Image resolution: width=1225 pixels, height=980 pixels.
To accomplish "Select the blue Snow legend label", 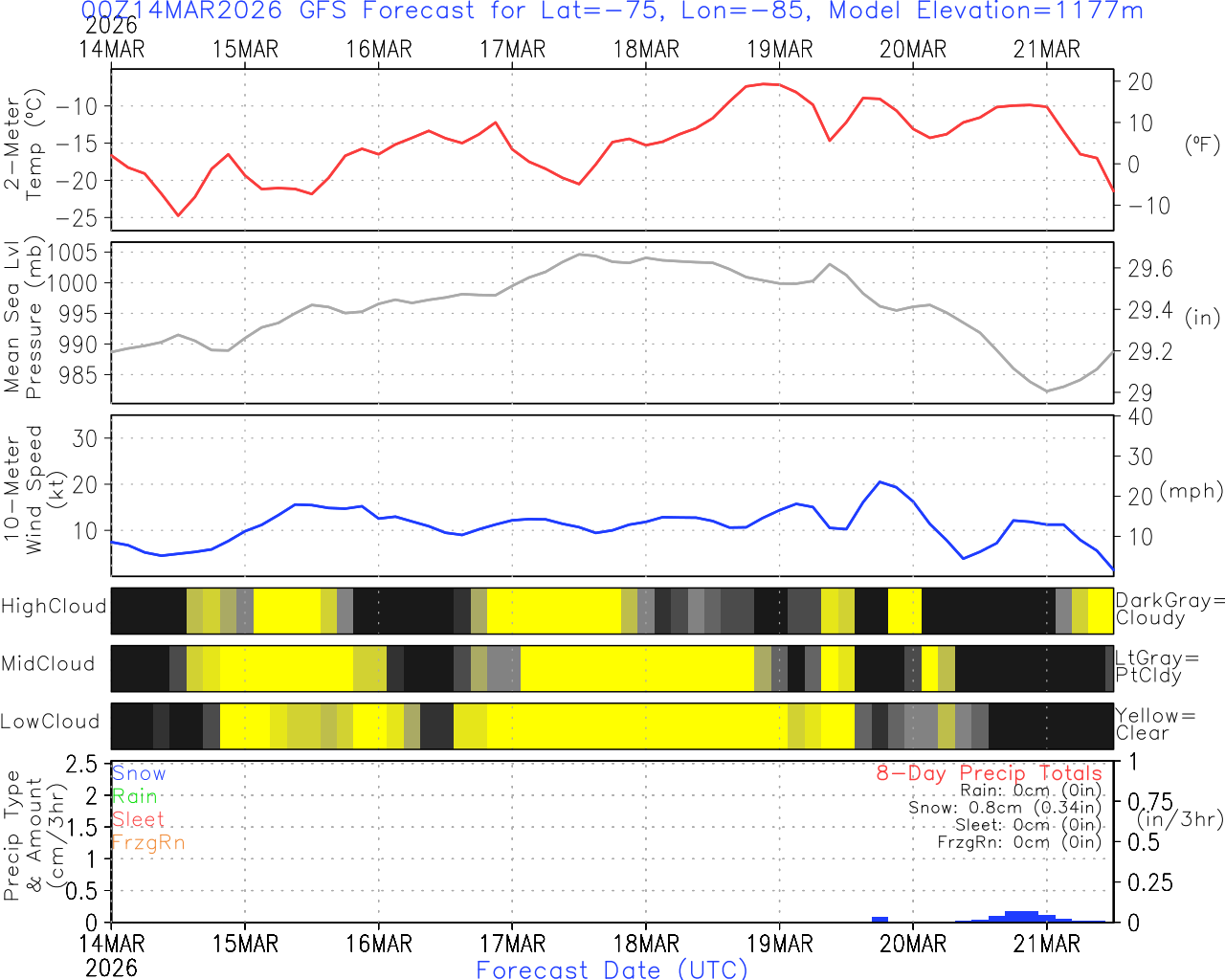I will [x=139, y=773].
